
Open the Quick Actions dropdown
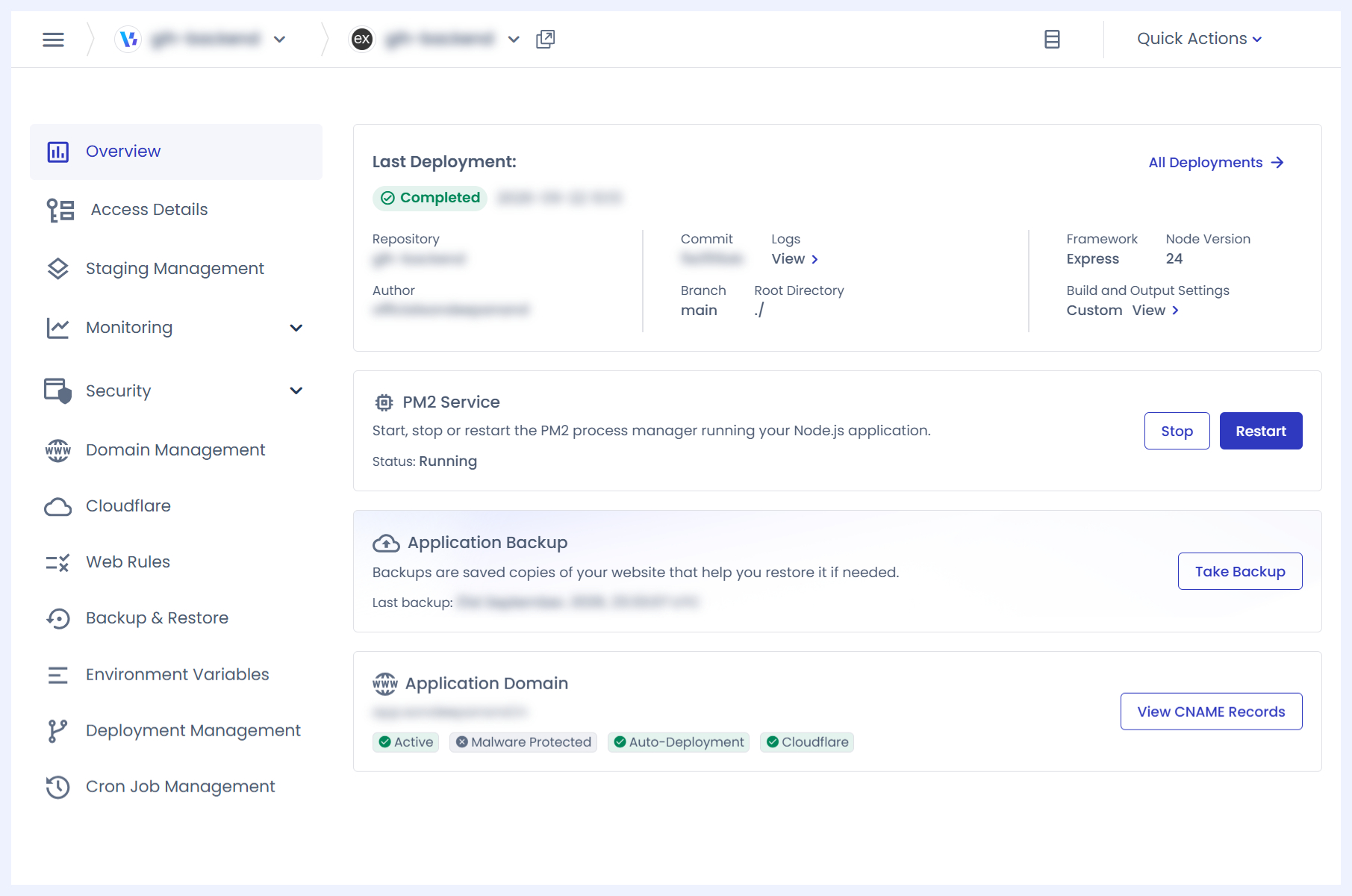(1199, 39)
